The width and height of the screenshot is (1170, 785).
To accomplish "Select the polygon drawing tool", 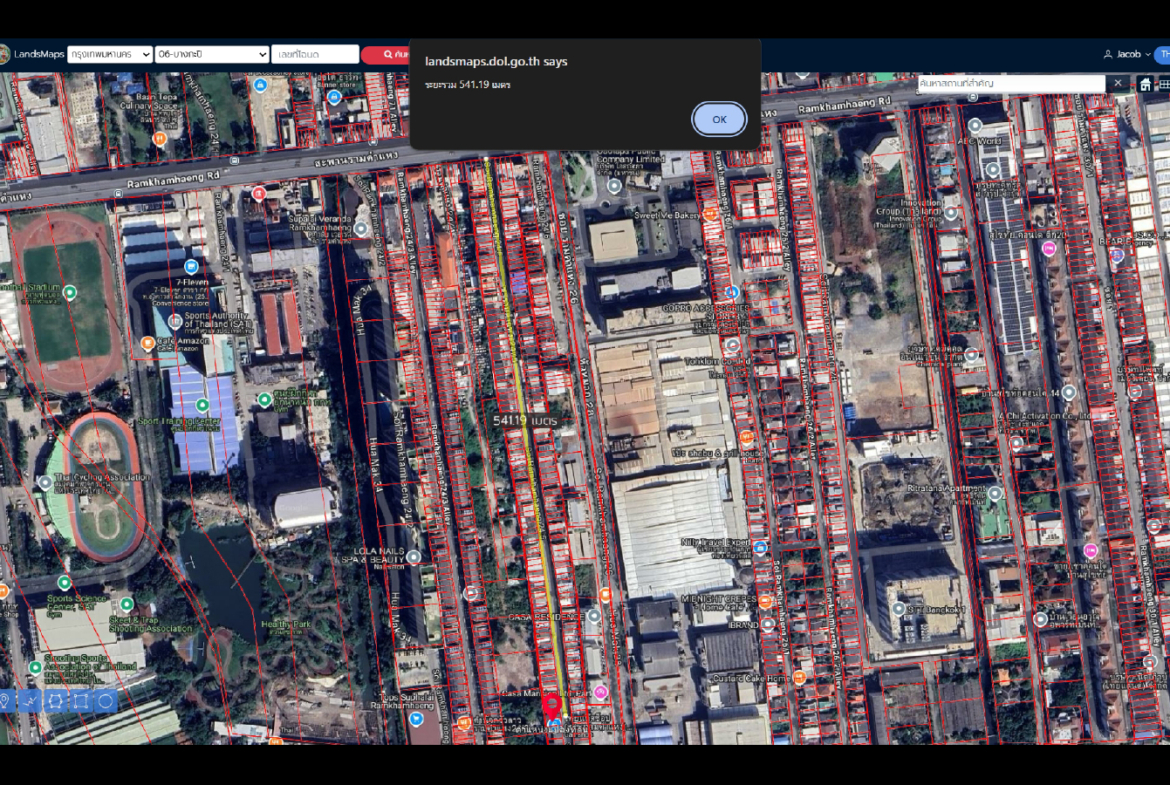I will coord(56,701).
